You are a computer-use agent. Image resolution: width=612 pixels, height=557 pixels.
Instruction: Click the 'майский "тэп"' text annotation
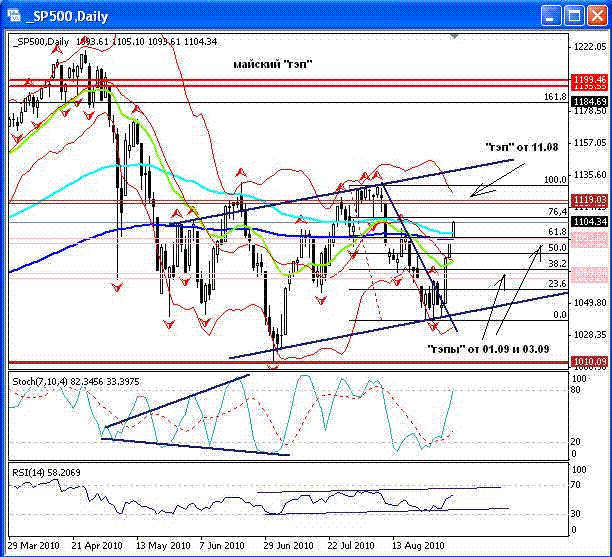click(273, 64)
